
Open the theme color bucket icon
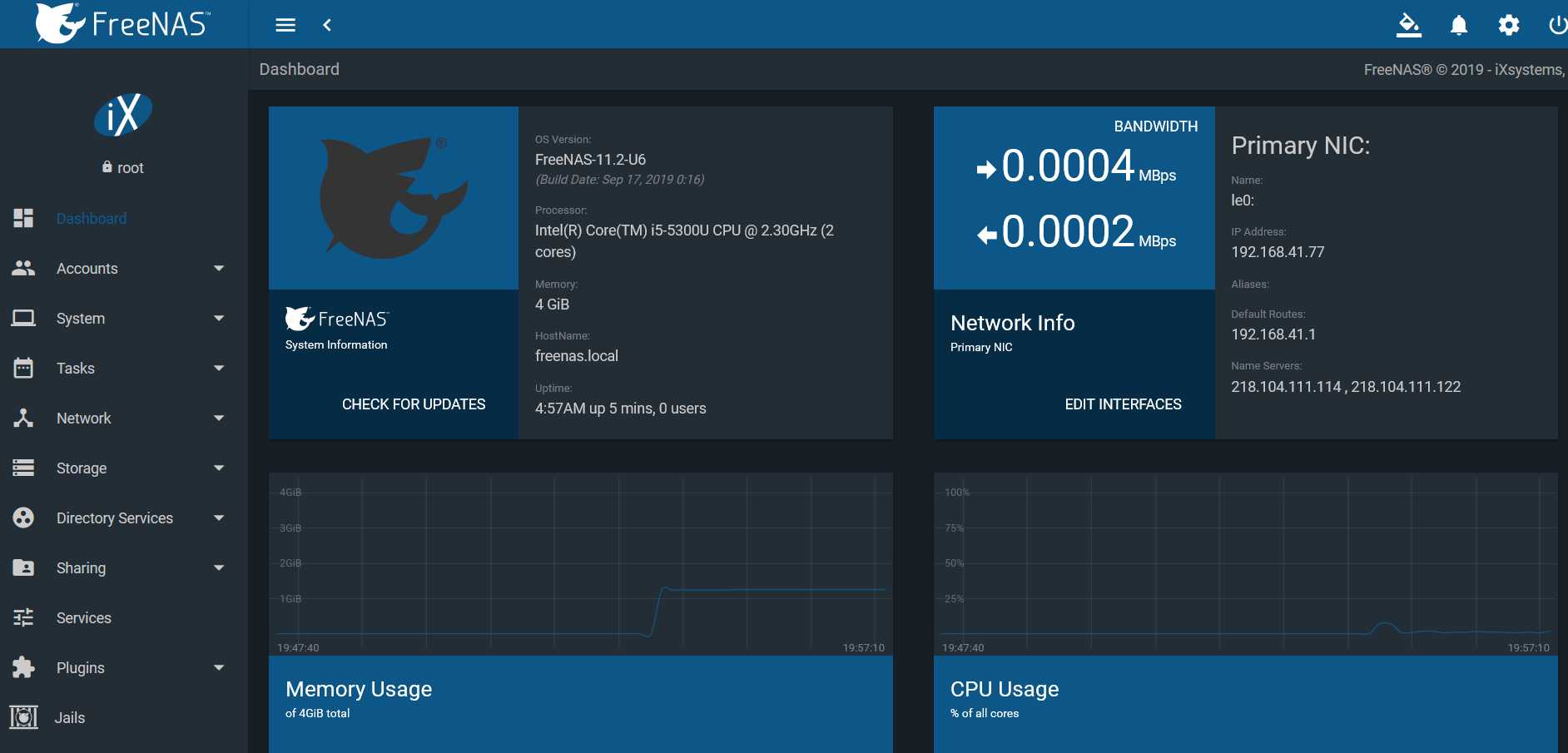[1408, 25]
